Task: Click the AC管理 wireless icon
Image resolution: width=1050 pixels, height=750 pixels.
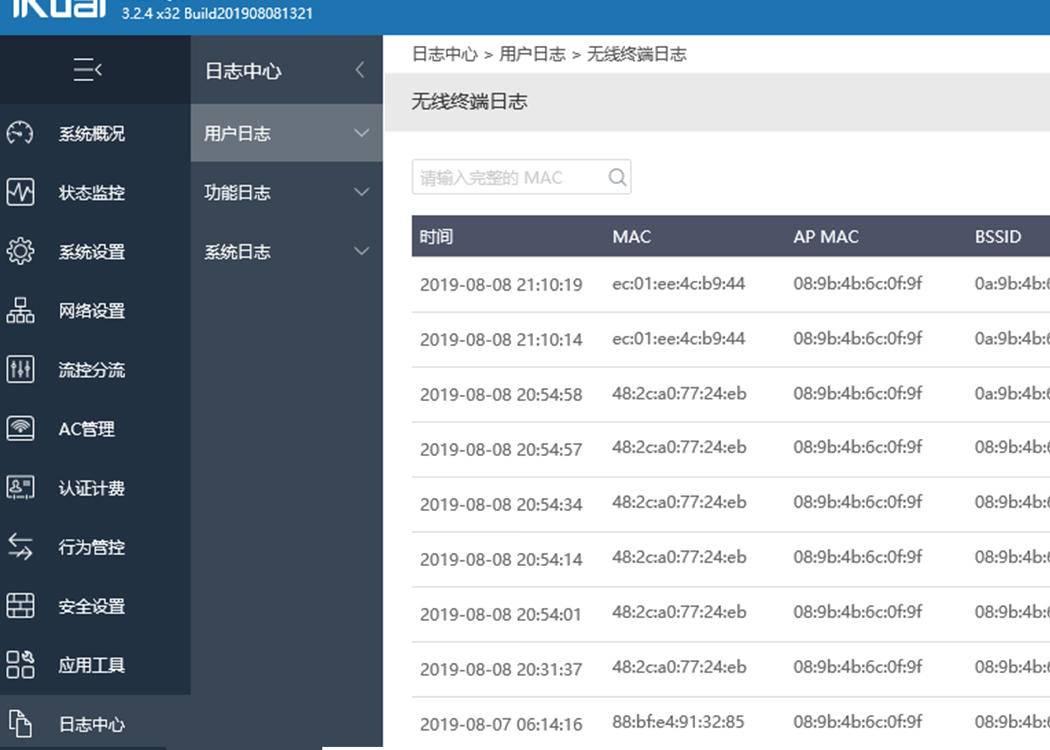Action: click(19, 428)
